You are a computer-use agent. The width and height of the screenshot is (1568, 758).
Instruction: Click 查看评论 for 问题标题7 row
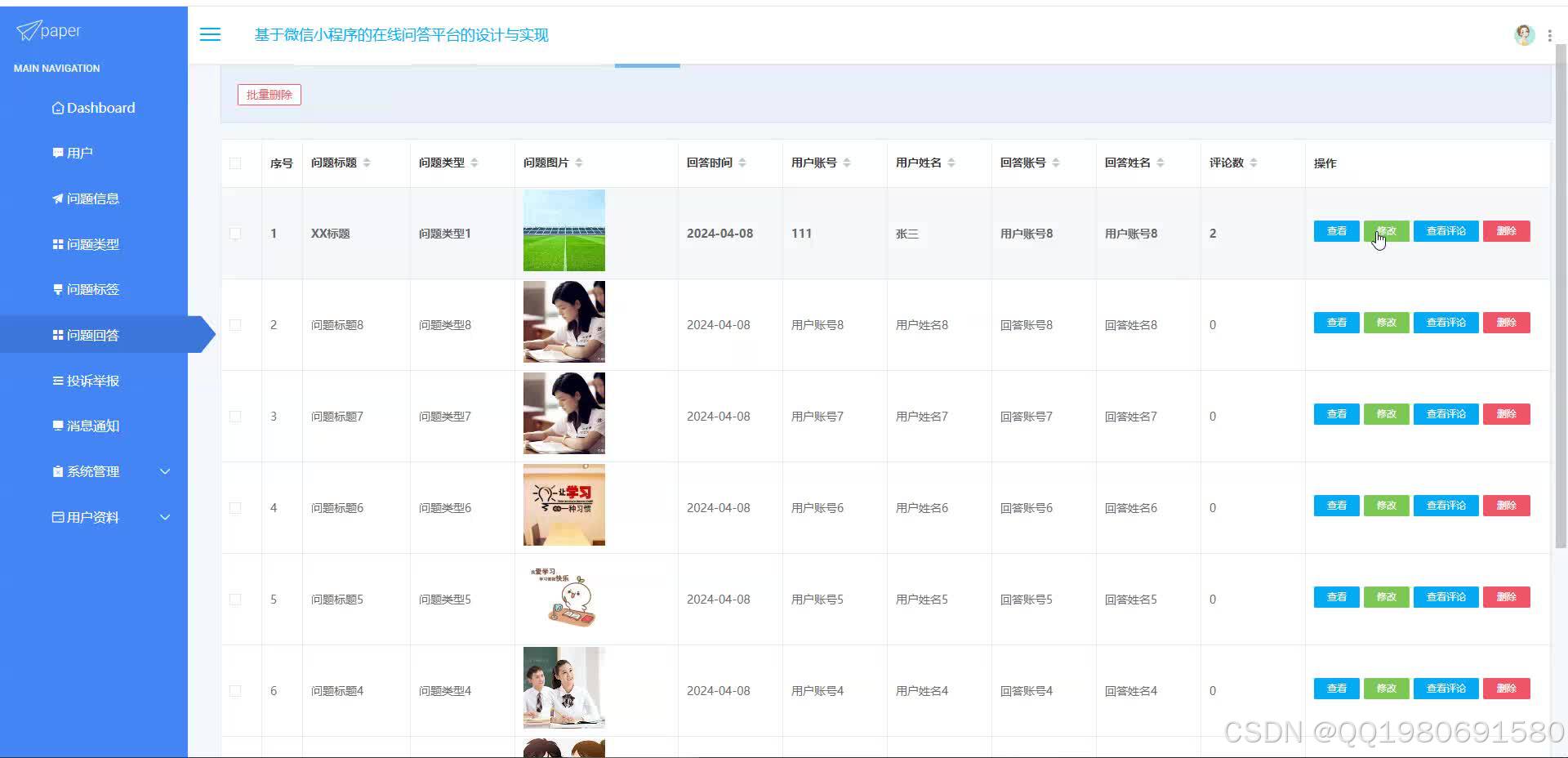(1445, 414)
